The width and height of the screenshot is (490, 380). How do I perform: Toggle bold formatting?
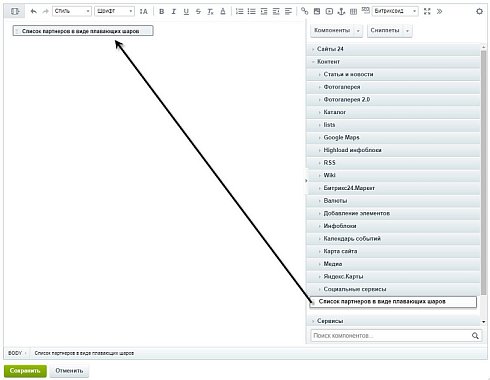pos(161,11)
